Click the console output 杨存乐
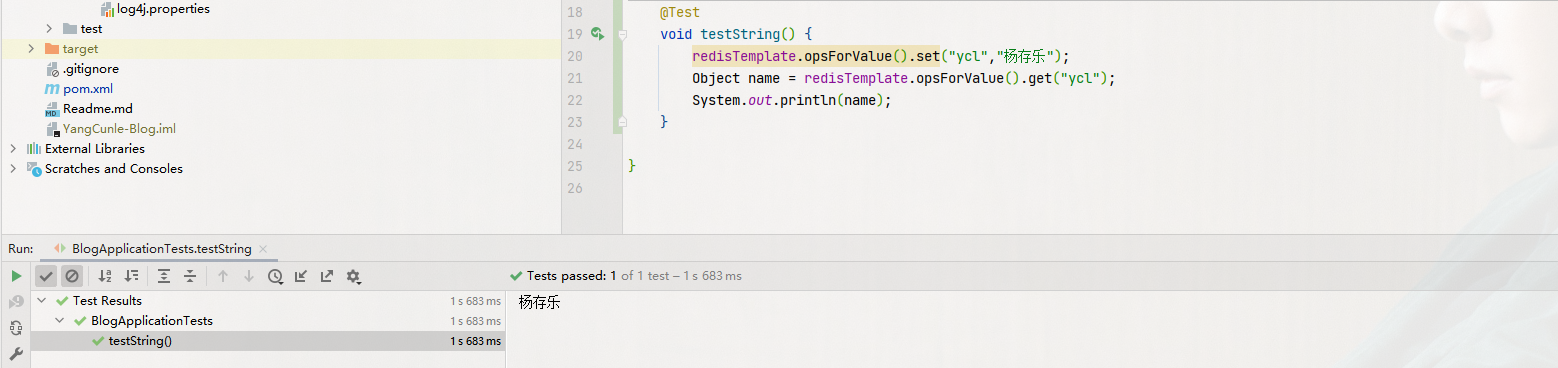This screenshot has width=1558, height=368. [x=540, y=302]
